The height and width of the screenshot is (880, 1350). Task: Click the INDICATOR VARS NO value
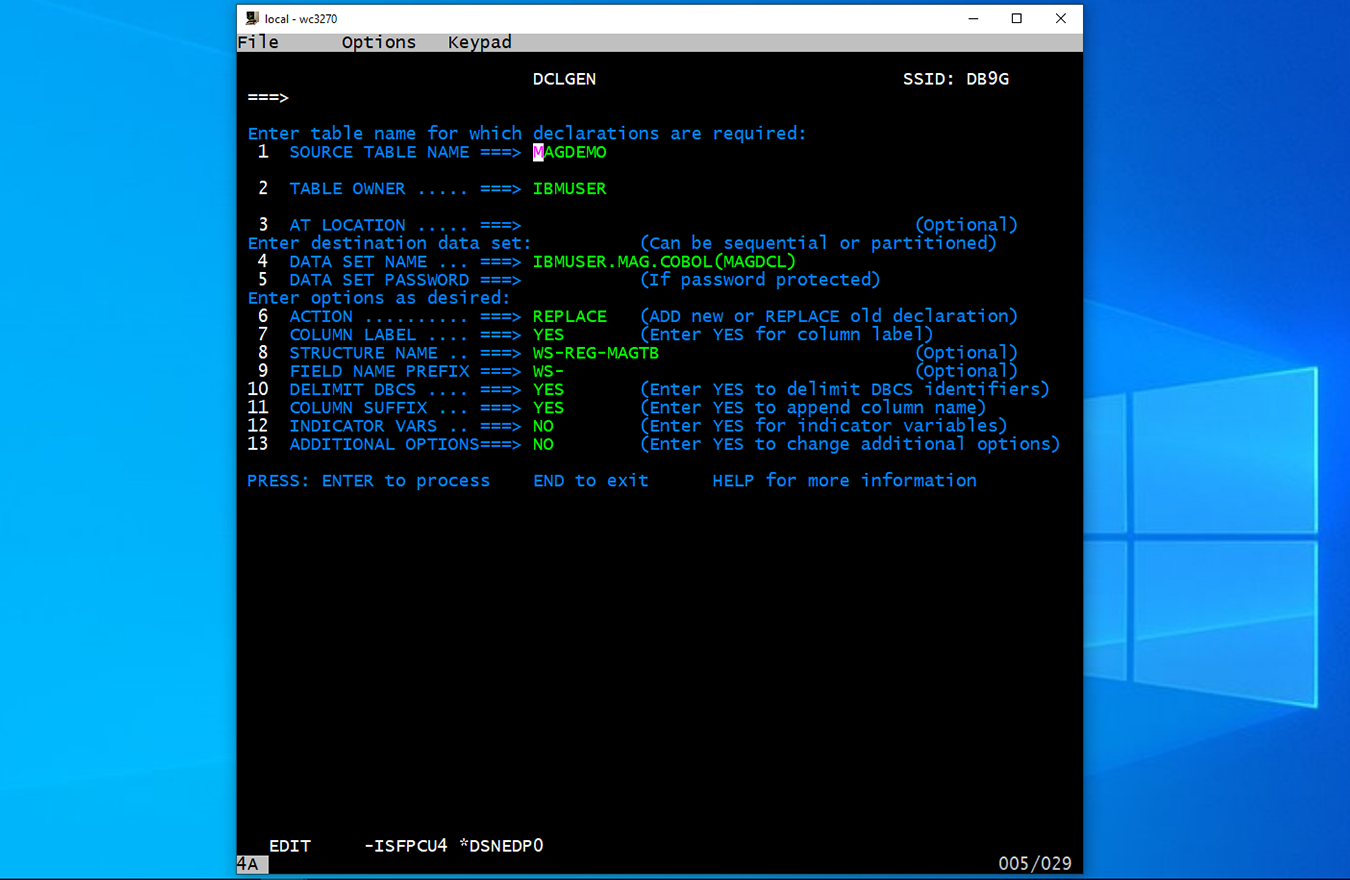(x=543, y=426)
